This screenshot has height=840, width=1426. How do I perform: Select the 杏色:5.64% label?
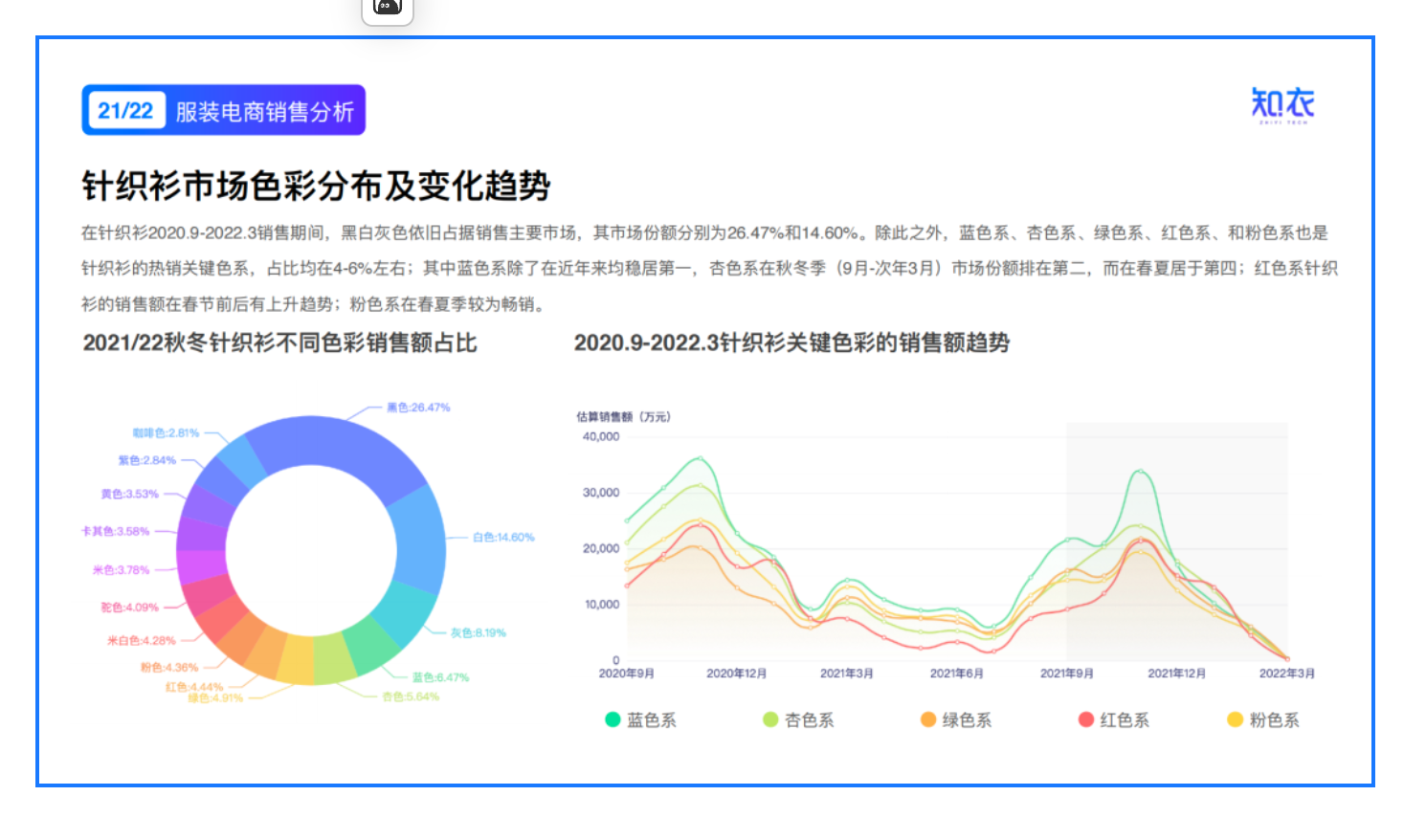(x=411, y=696)
